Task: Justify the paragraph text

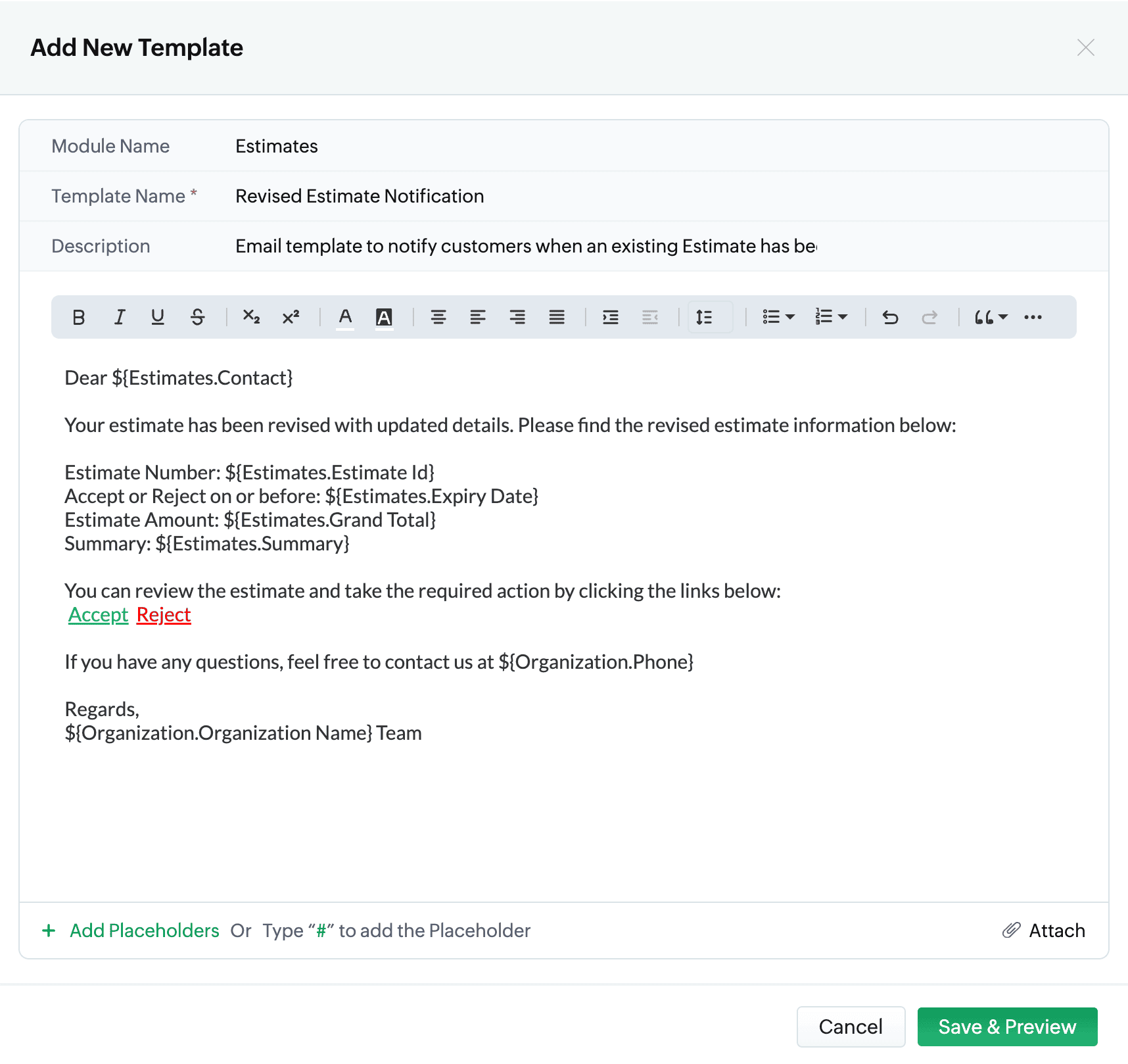Action: pos(557,318)
